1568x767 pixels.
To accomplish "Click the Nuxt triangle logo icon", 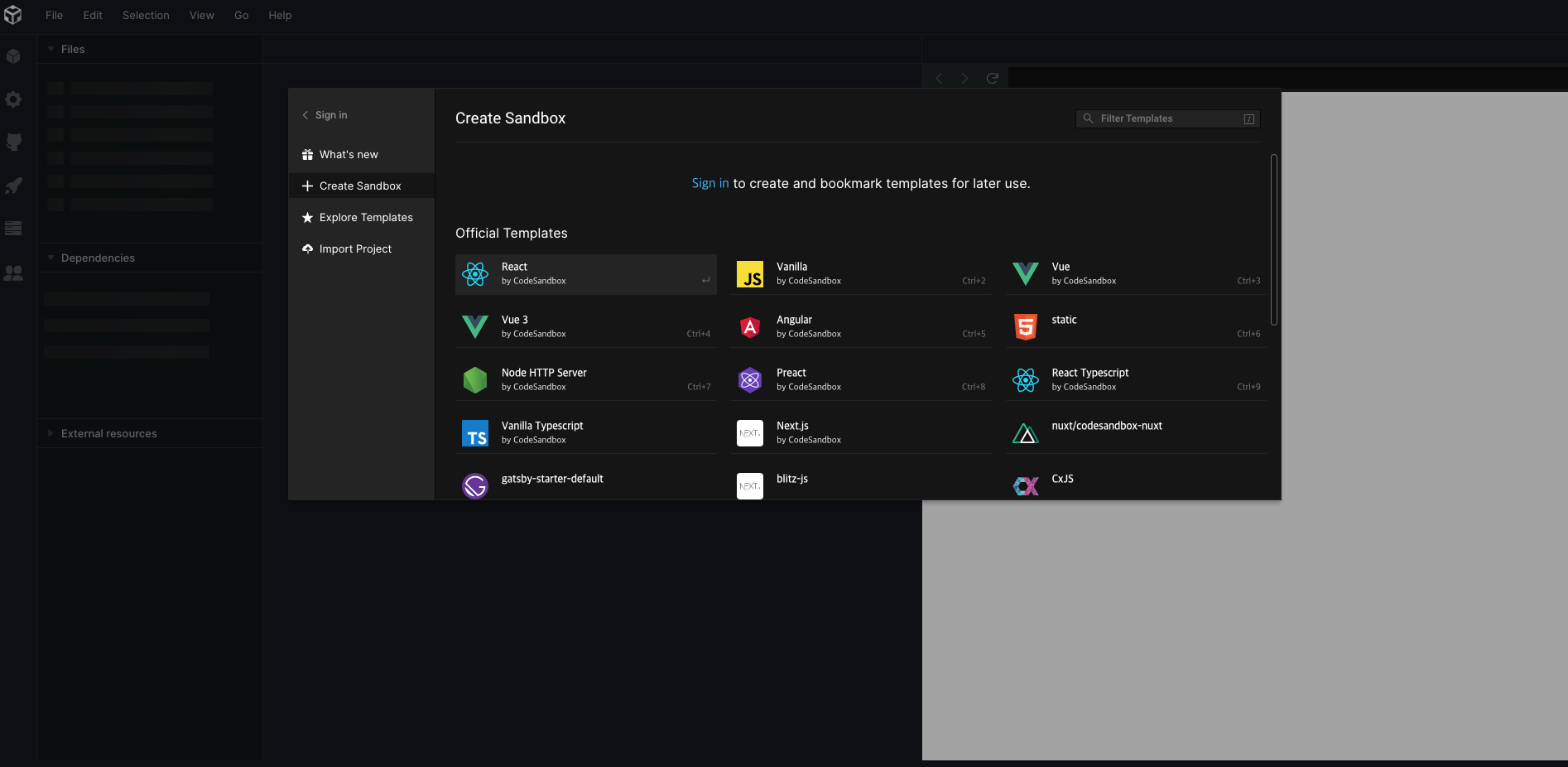I will pos(1026,433).
